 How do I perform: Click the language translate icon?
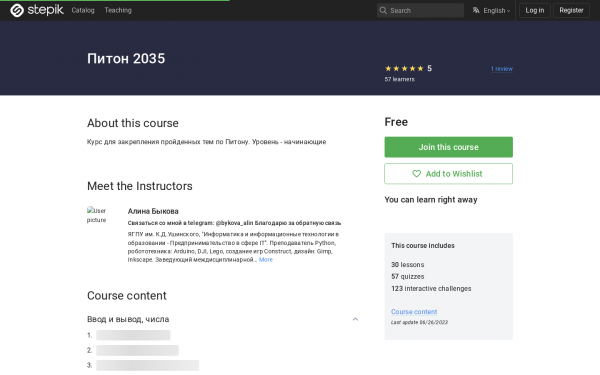[x=476, y=10]
